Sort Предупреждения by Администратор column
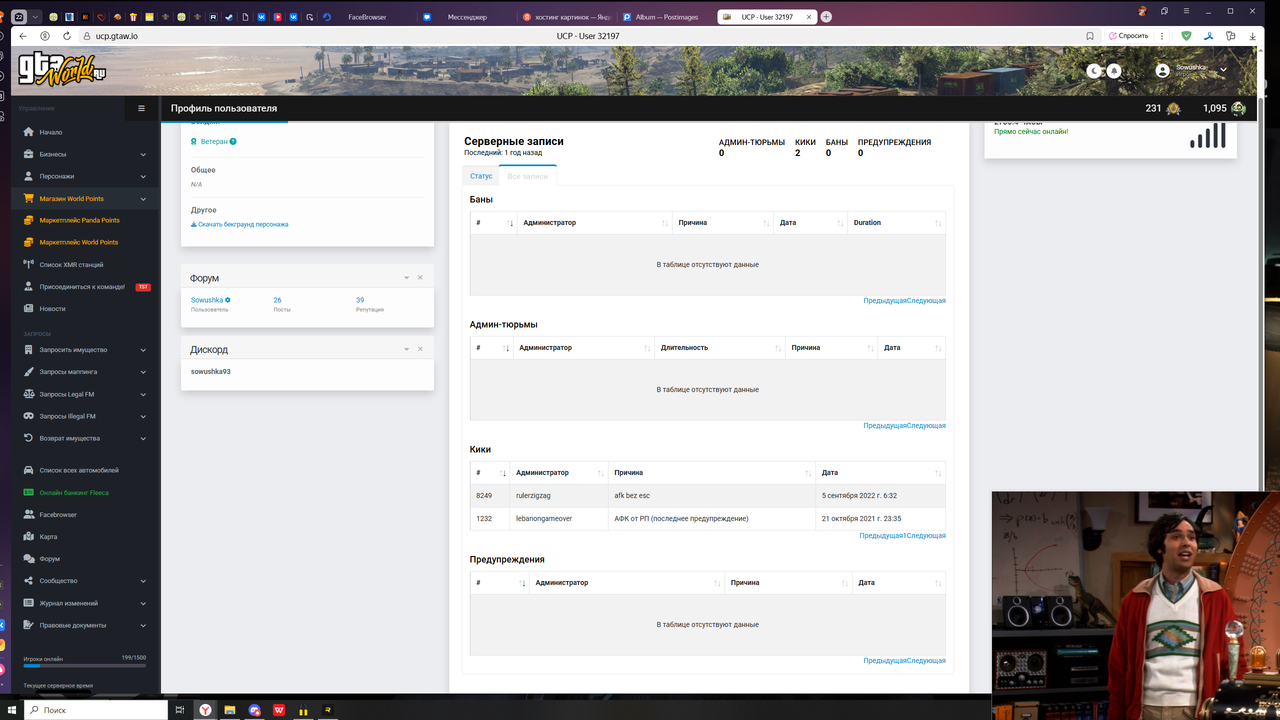This screenshot has height=720, width=1280. [x=626, y=583]
